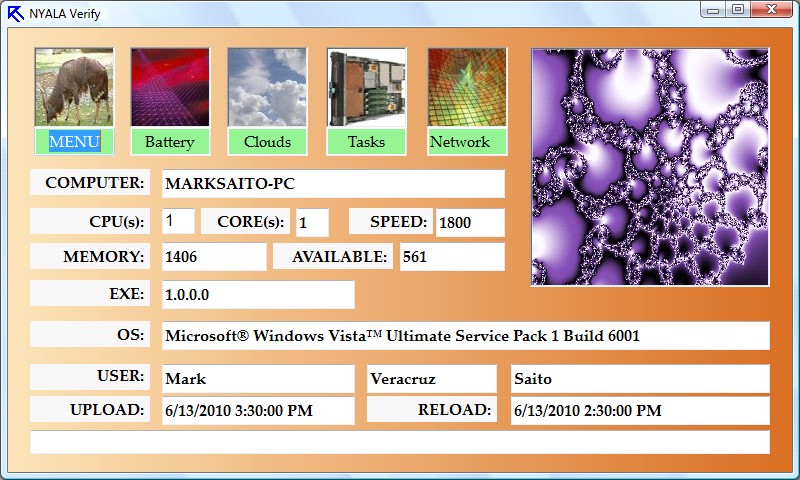
Task: Click the Network colorful grid image
Action: (x=466, y=87)
